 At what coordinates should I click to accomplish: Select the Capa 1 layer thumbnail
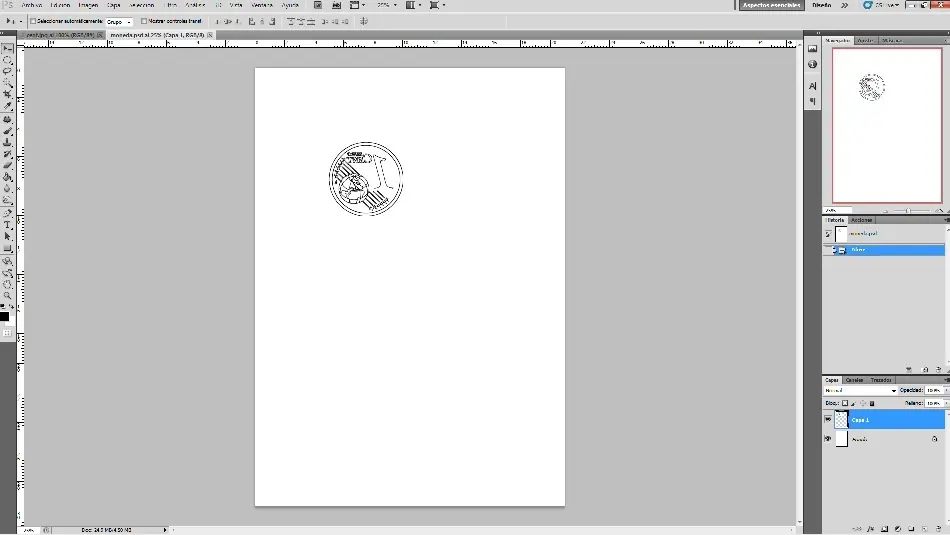[x=841, y=419]
